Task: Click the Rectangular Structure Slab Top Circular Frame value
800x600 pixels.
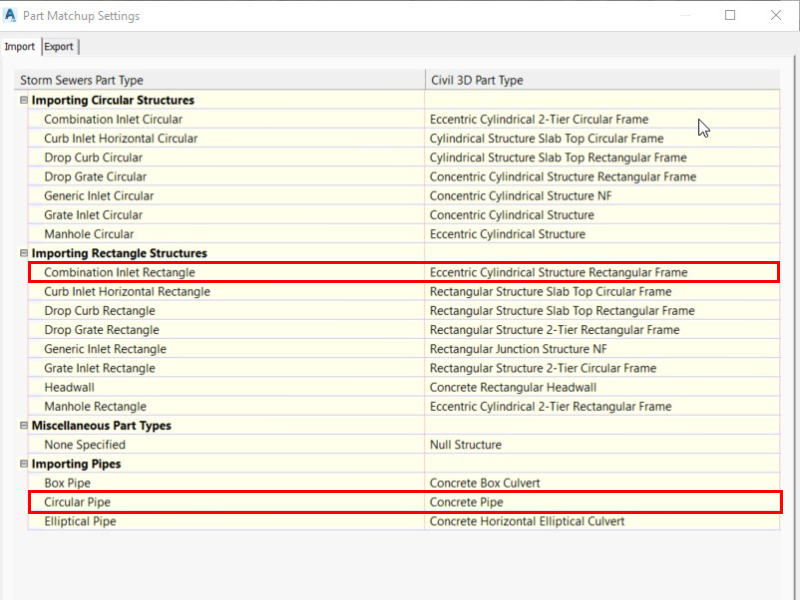Action: (x=551, y=291)
